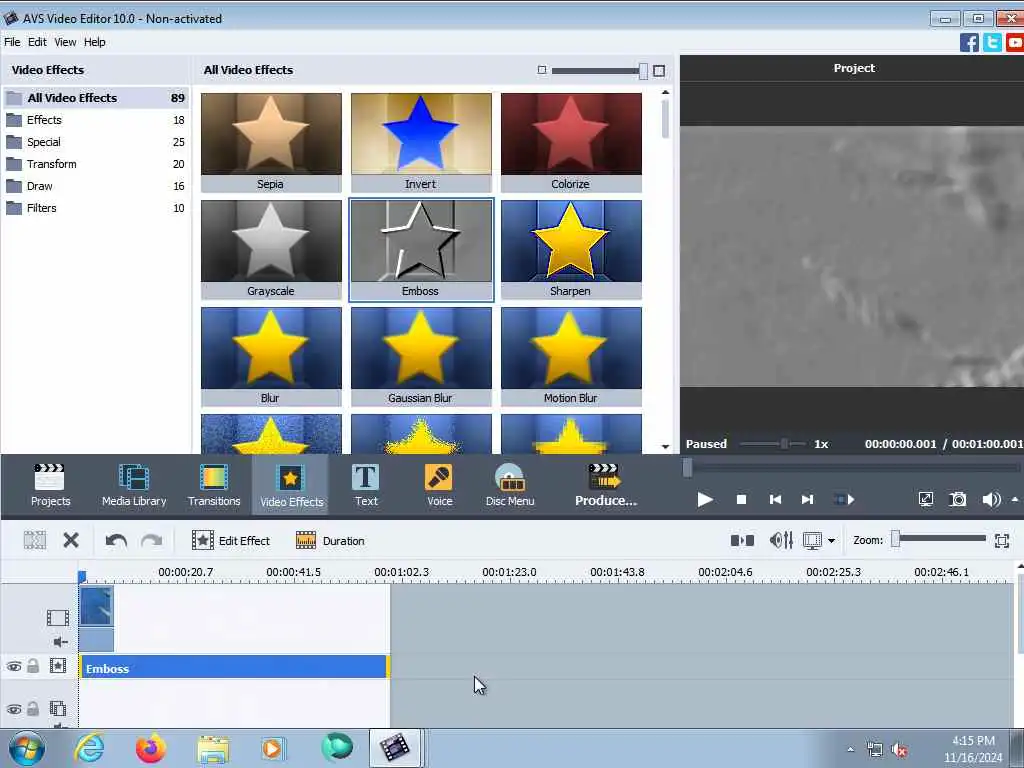This screenshot has height=768, width=1024.
Task: Click the video effects track star icon
Action: pos(57,666)
